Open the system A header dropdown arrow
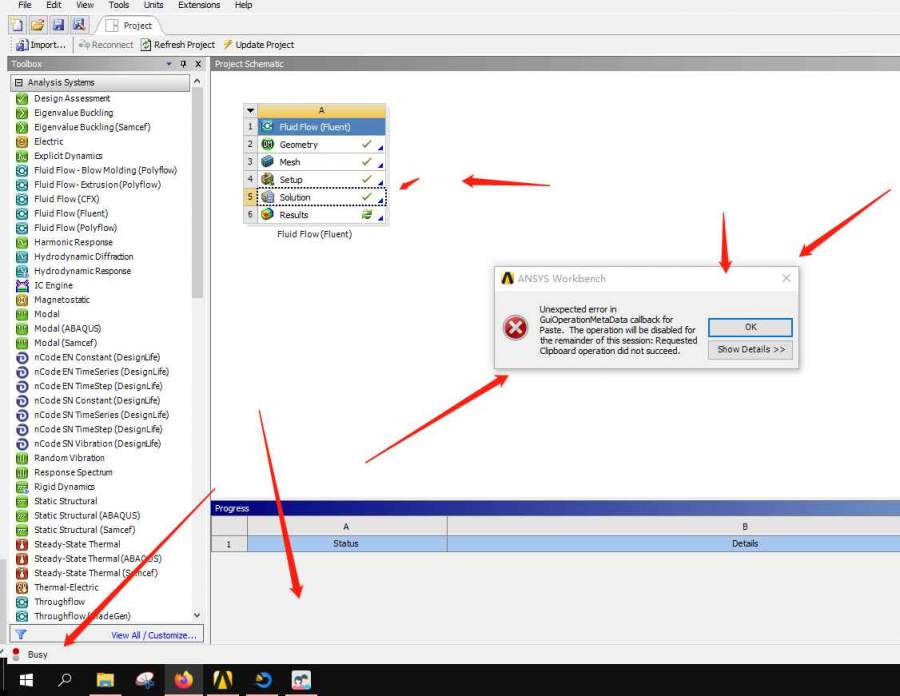The image size is (900, 696). 250,111
